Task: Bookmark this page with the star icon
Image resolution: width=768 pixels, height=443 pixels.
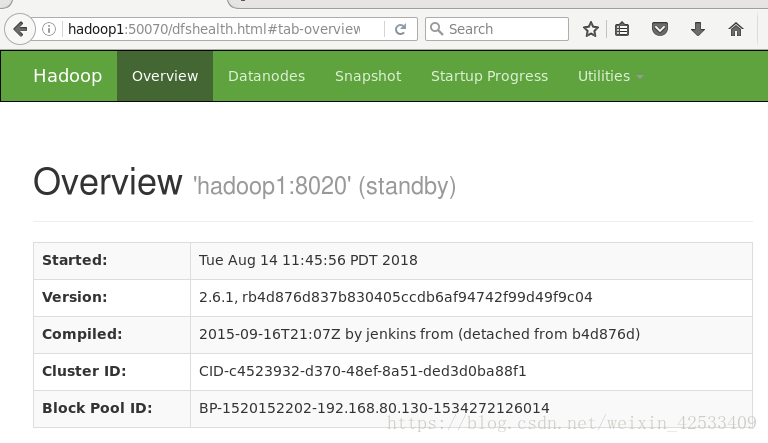Action: [x=591, y=29]
